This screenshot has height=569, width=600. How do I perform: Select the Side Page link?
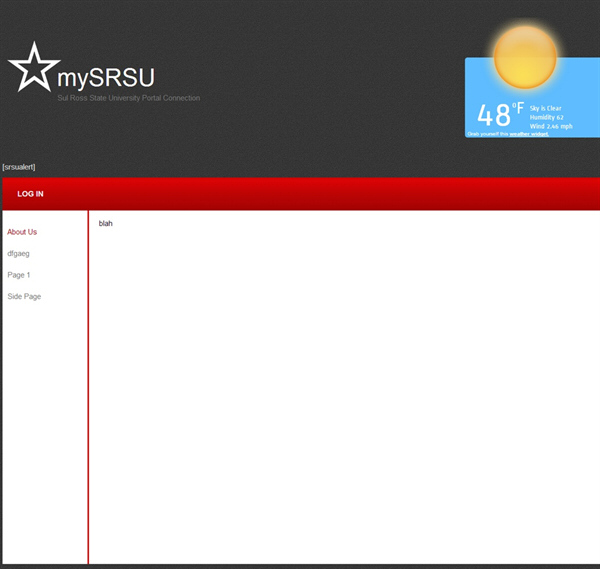[x=24, y=297]
